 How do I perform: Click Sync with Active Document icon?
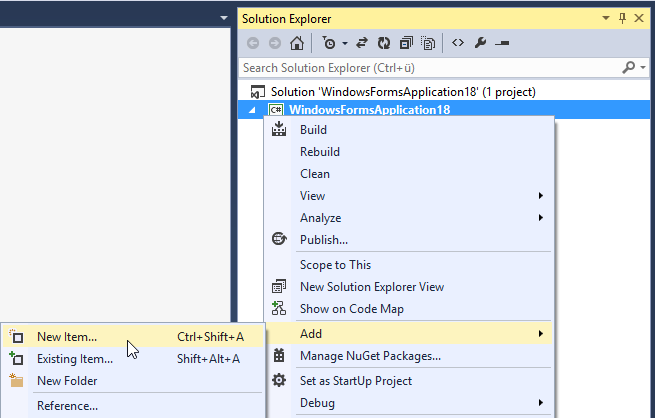[x=362, y=43]
